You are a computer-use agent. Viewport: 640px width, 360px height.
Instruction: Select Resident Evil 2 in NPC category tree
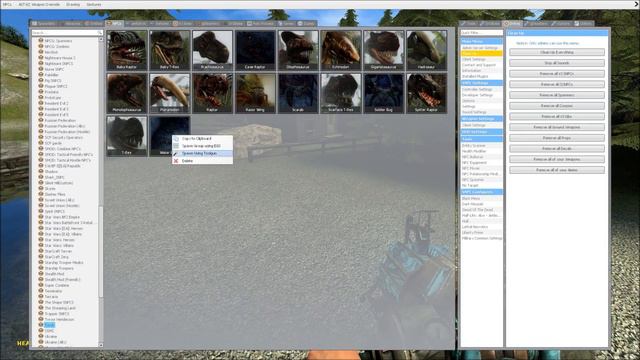pyautogui.click(x=56, y=103)
